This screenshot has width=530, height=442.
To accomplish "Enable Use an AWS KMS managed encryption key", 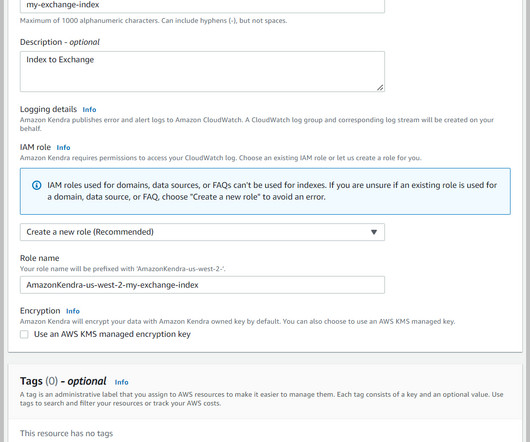I will [x=24, y=334].
